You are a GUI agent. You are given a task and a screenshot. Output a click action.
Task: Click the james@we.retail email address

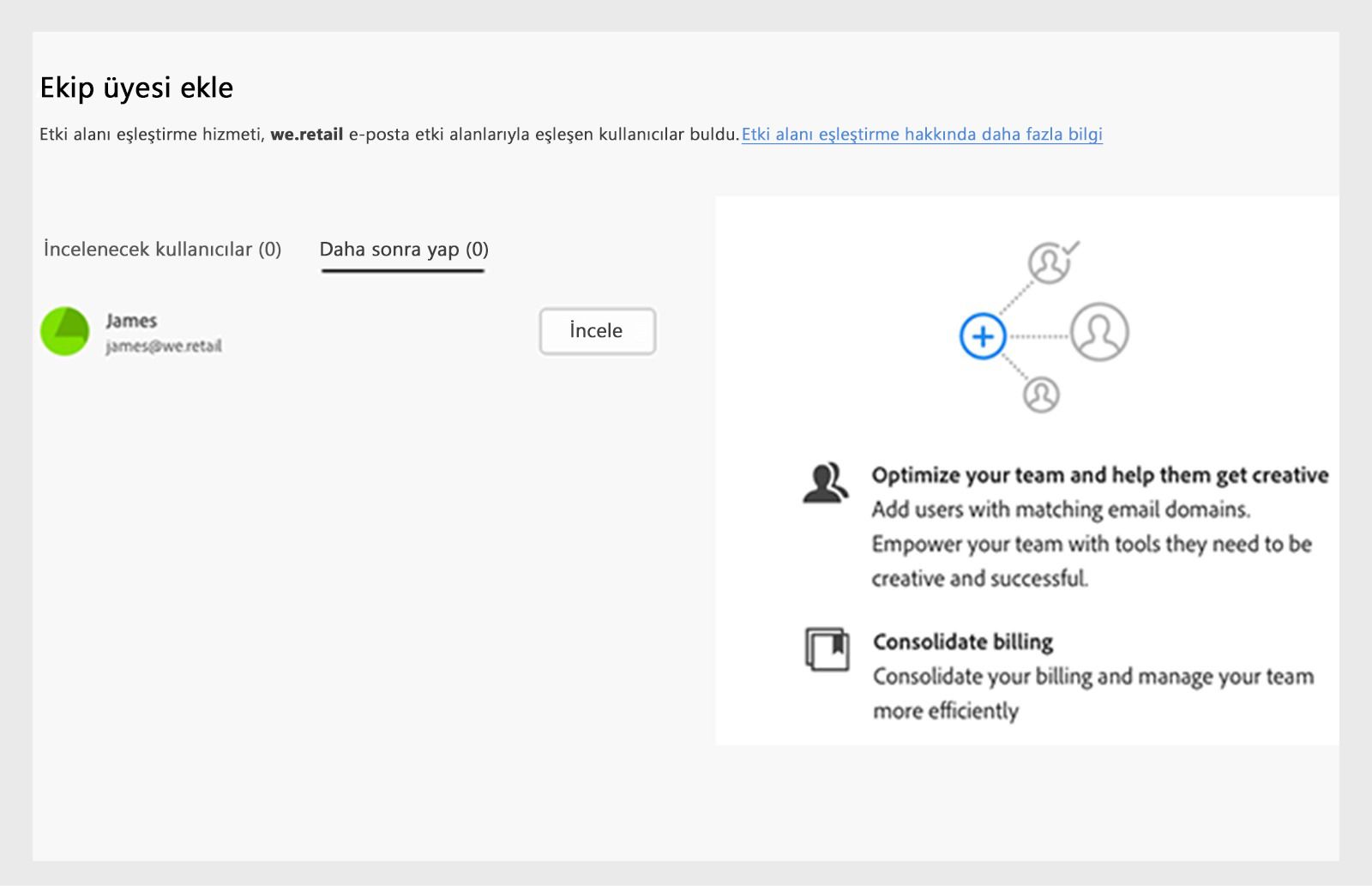click(164, 347)
